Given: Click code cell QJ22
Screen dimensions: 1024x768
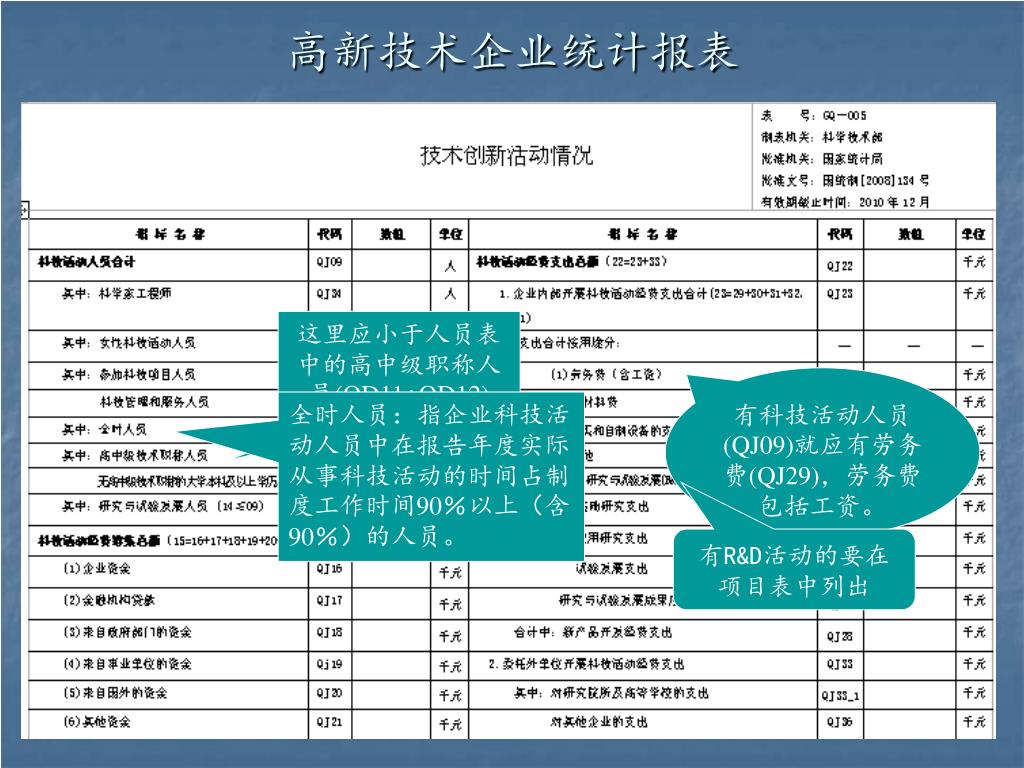Looking at the screenshot, I should pos(840,266).
